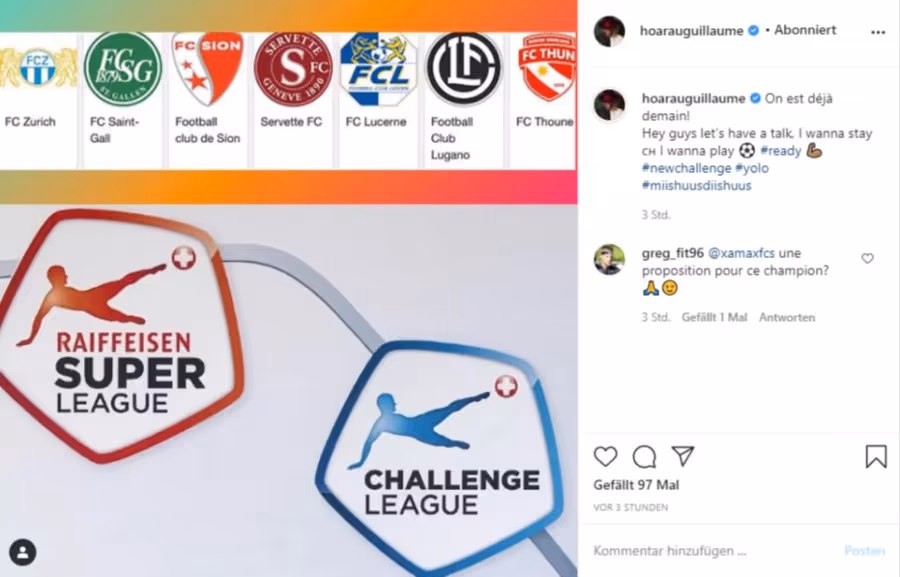
Task: View who liked via Gefällt 97 Mal
Action: point(636,485)
